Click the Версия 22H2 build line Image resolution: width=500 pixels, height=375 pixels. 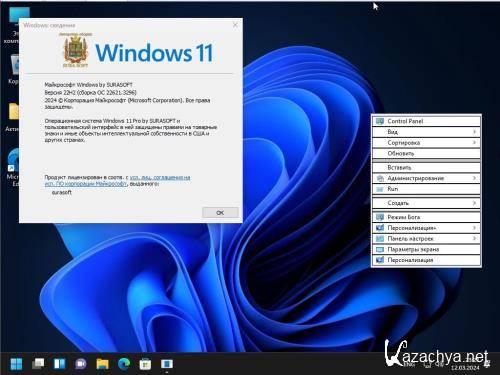[90, 92]
